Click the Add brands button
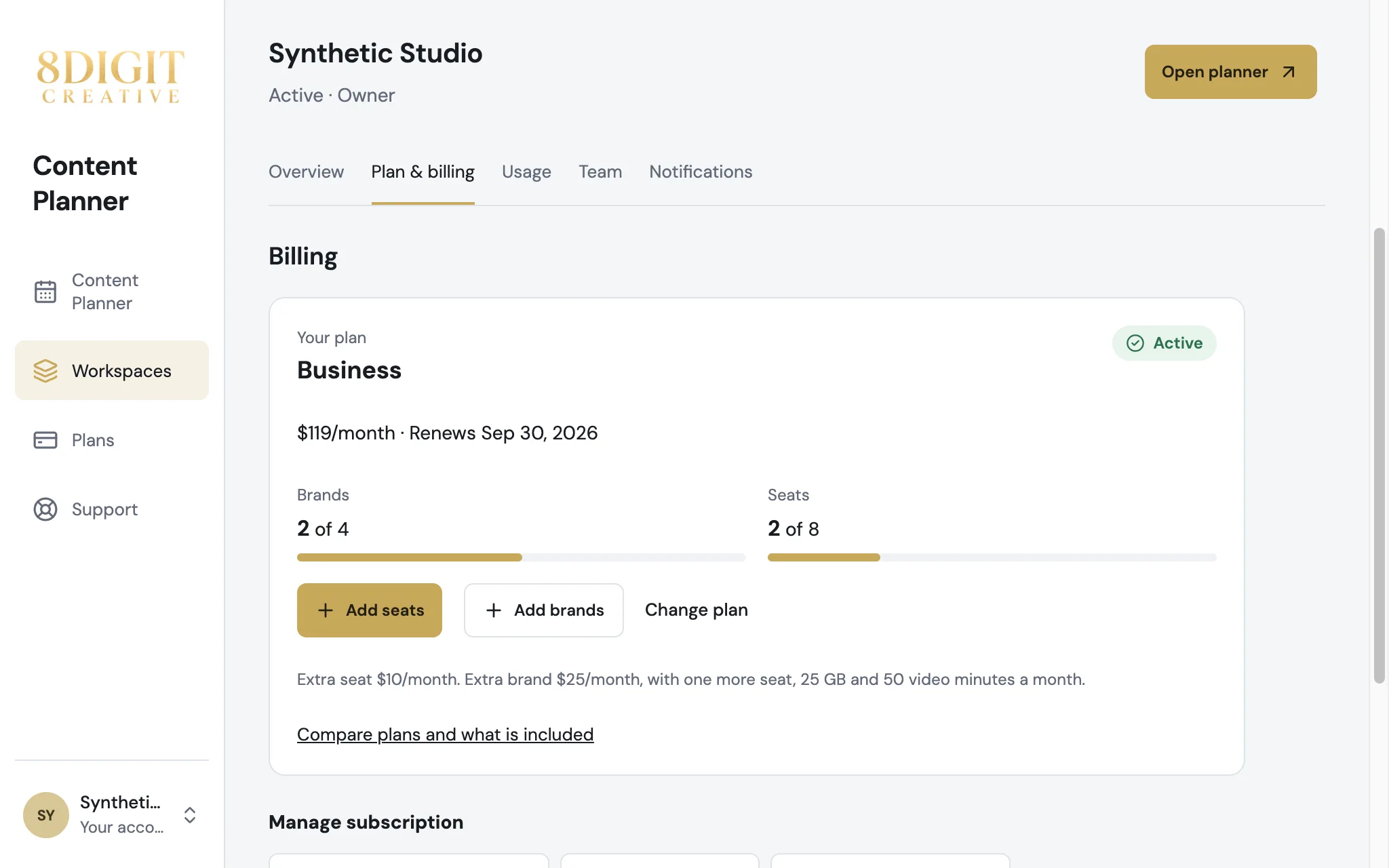Viewport: 1389px width, 868px height. pyautogui.click(x=544, y=610)
